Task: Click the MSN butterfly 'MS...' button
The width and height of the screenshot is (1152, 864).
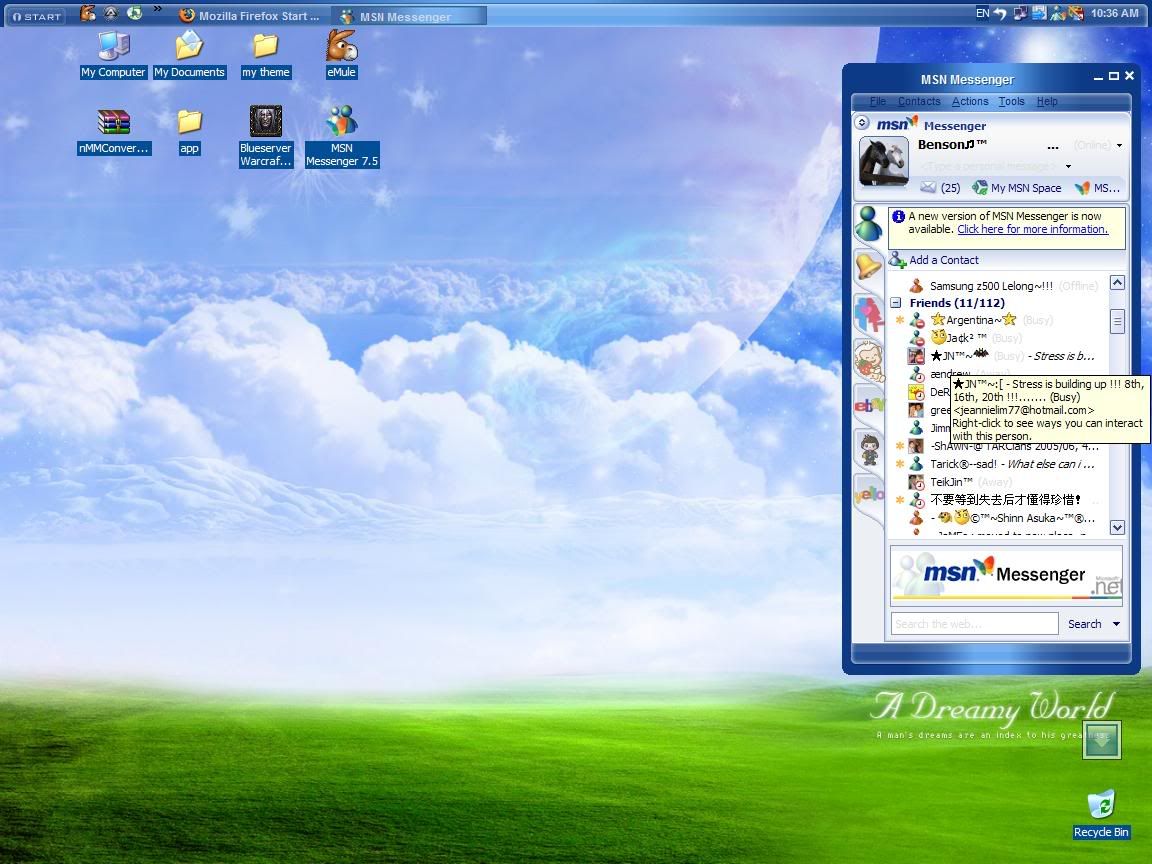Action: [x=1097, y=188]
